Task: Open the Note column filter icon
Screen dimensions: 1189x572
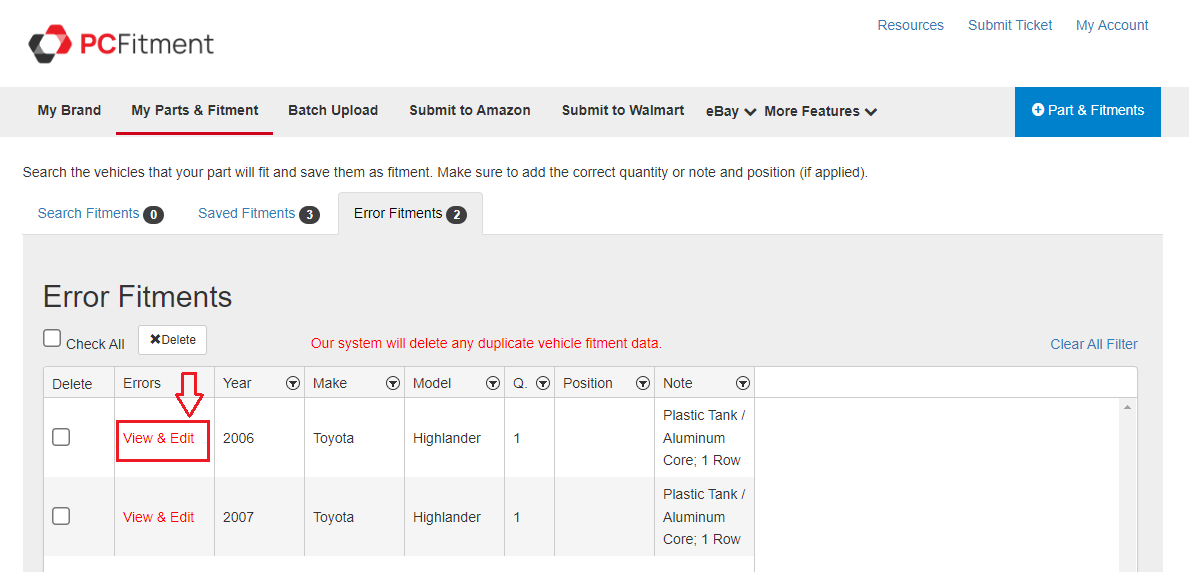Action: point(743,383)
